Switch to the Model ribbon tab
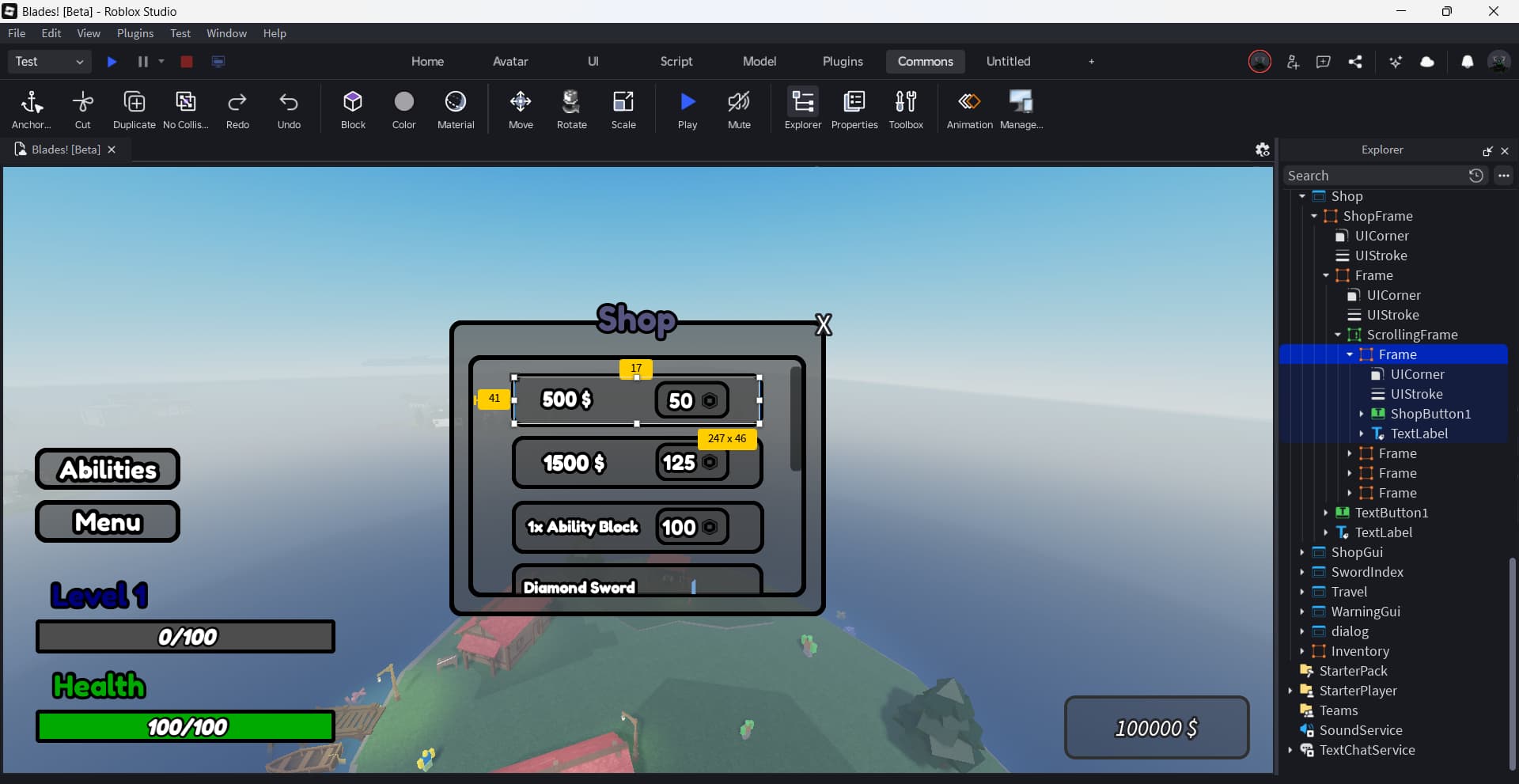The height and width of the screenshot is (784, 1519). click(759, 61)
